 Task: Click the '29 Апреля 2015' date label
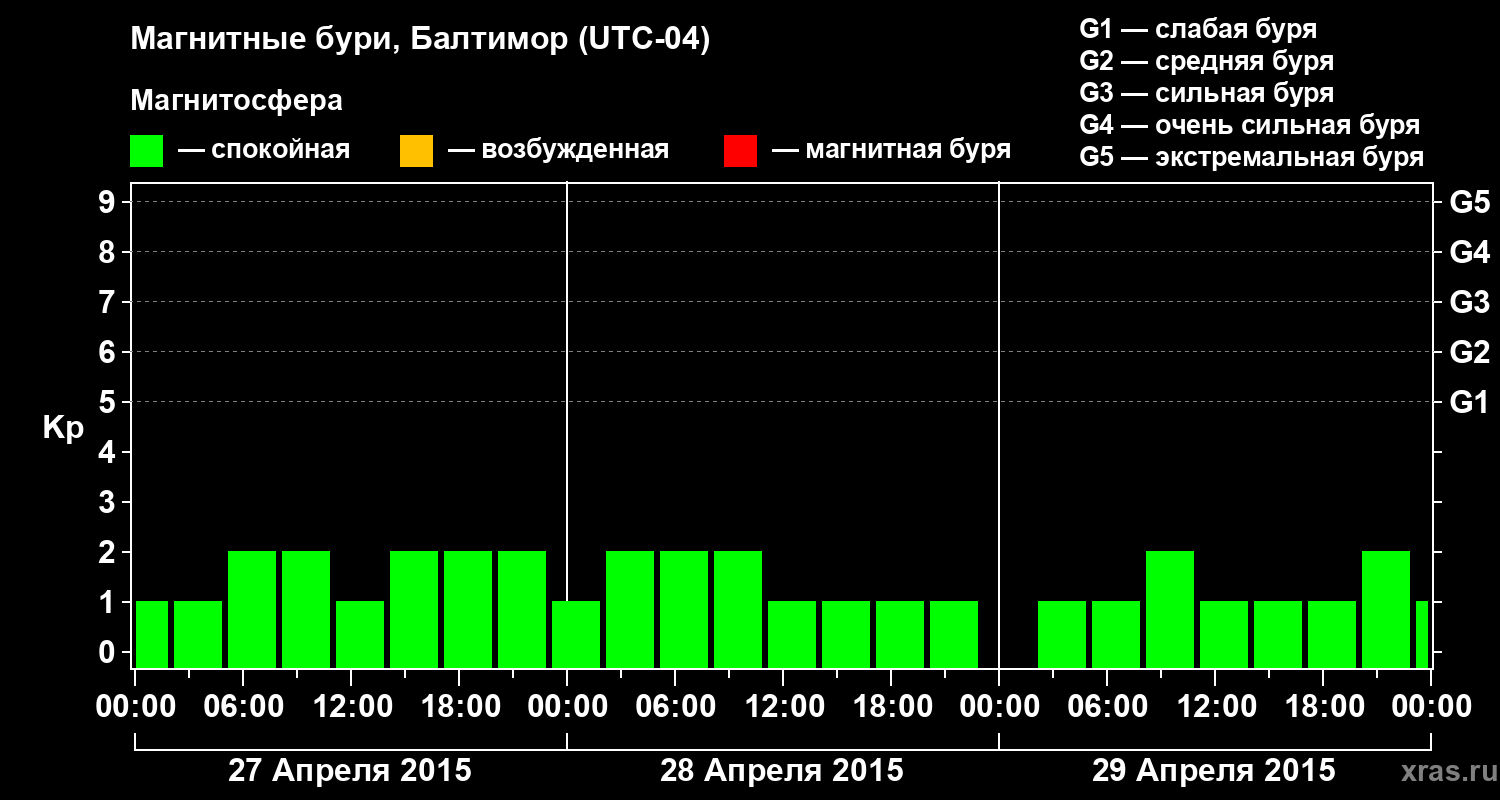[1214, 771]
